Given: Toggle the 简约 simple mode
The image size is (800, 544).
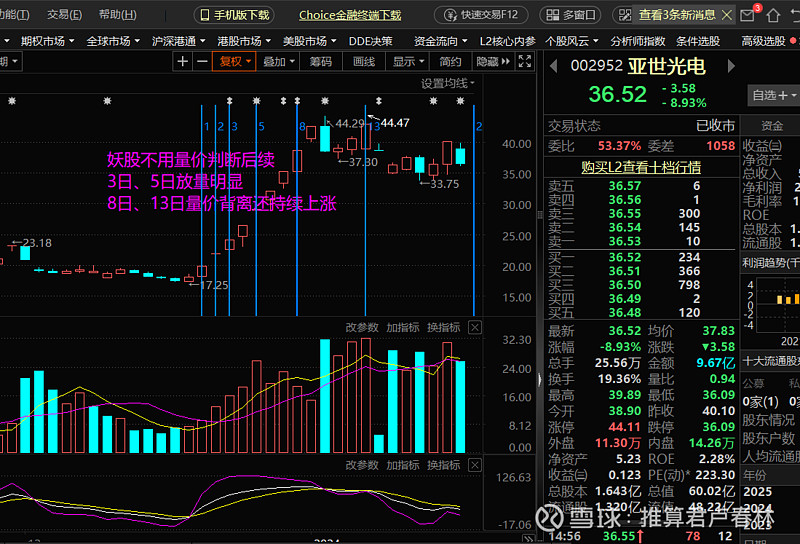Looking at the screenshot, I should (450, 61).
